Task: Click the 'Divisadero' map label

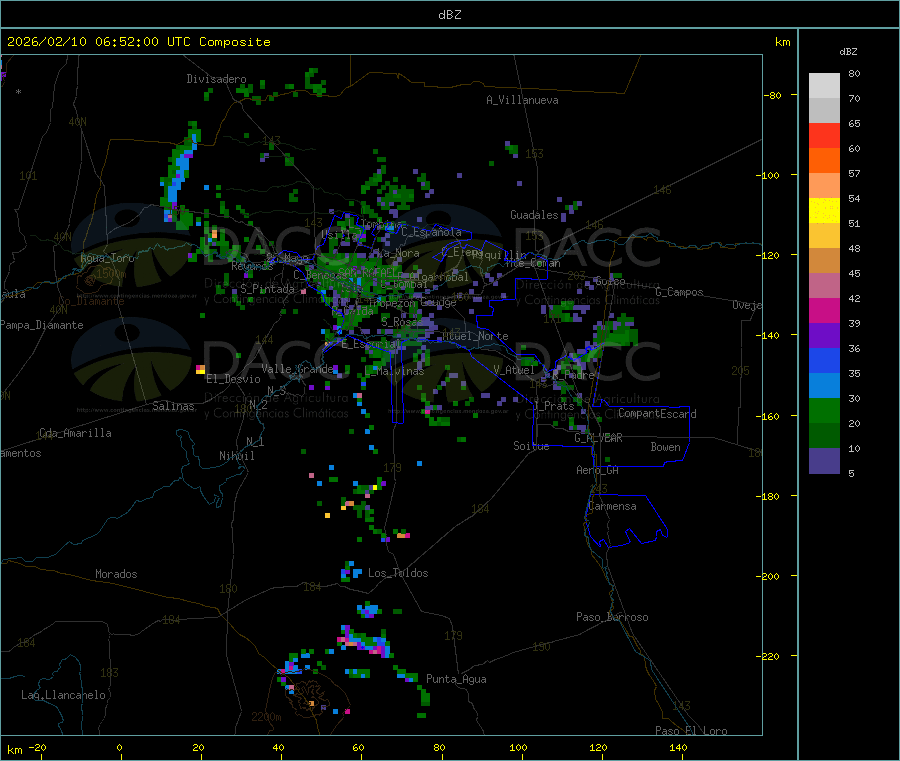Action: pyautogui.click(x=216, y=79)
